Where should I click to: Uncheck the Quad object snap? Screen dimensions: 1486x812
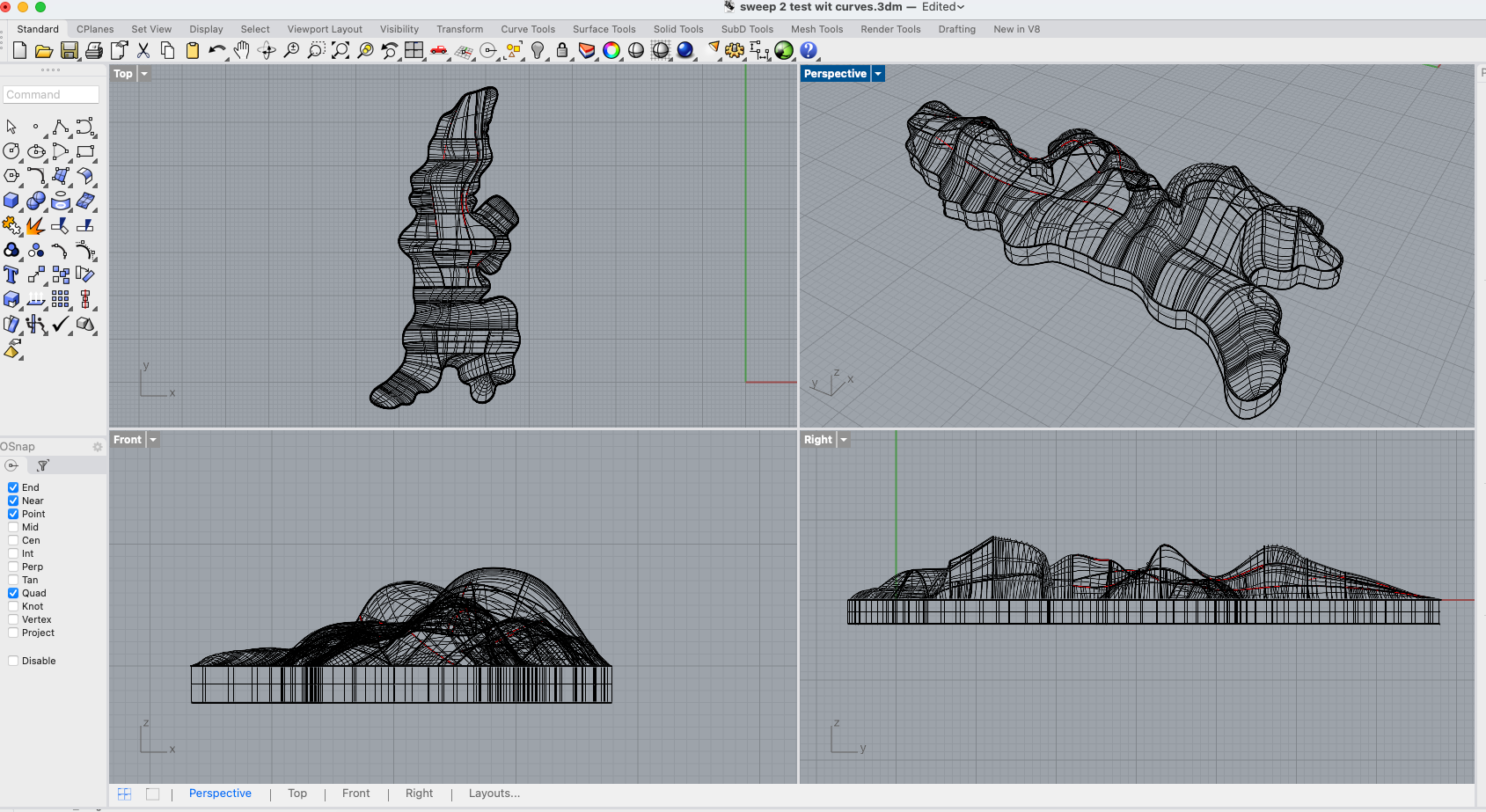(x=13, y=593)
